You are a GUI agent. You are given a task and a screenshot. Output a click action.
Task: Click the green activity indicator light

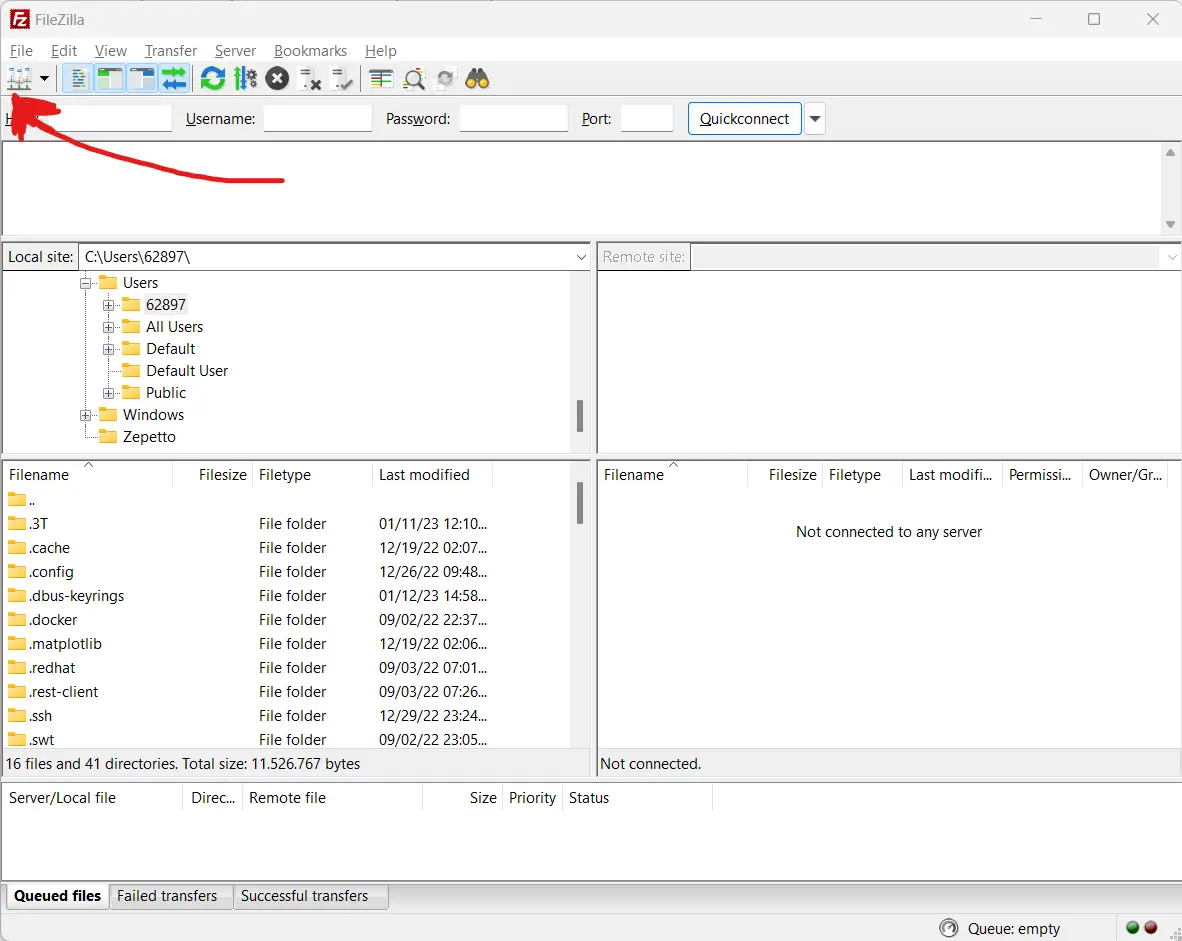1132,927
